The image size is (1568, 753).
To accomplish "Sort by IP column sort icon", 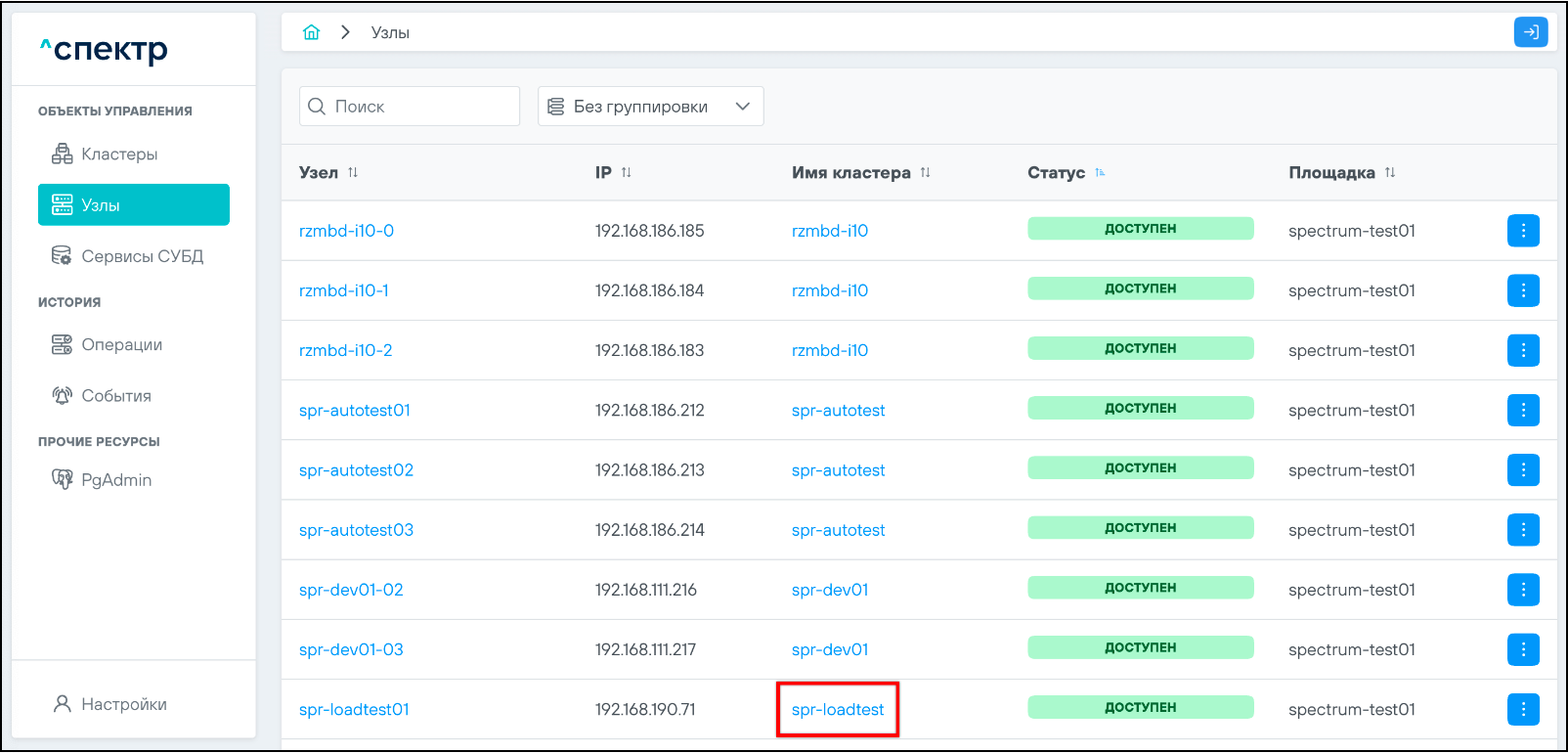I will point(626,173).
